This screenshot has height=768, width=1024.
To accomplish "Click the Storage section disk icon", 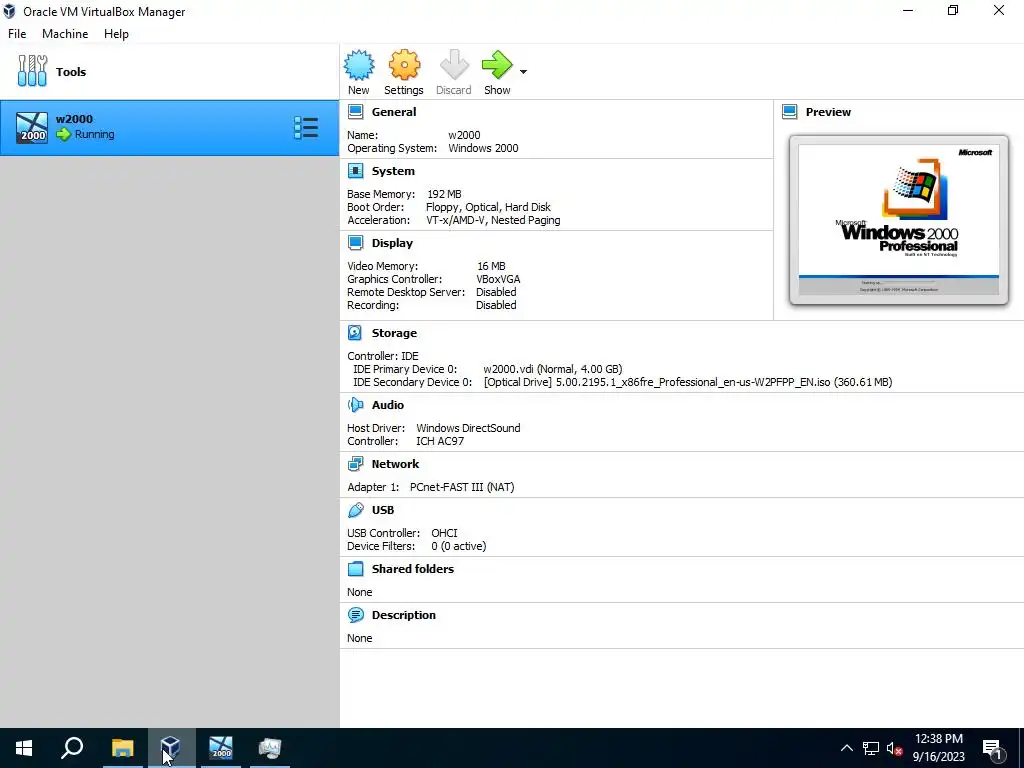I will [355, 333].
